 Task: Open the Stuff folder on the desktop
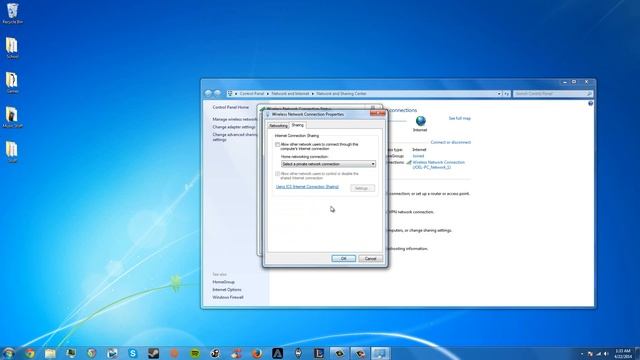pyautogui.click(x=12, y=152)
